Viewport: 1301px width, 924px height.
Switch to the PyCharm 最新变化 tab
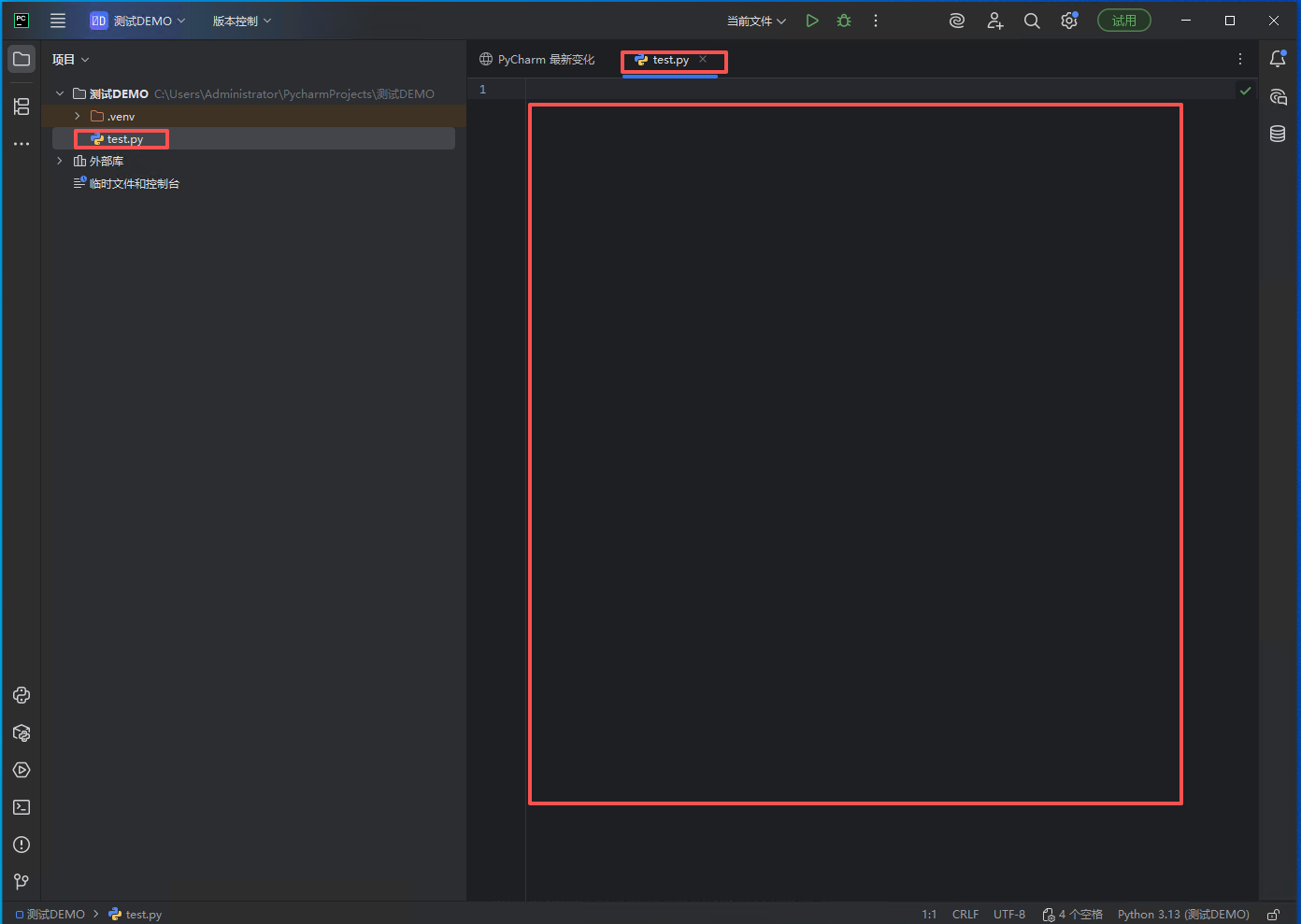(x=537, y=60)
